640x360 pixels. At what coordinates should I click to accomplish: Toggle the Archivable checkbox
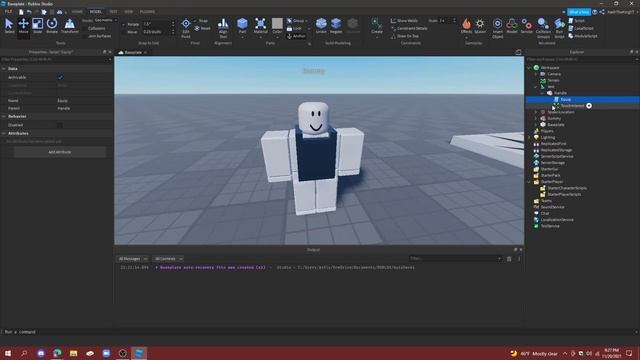point(60,77)
